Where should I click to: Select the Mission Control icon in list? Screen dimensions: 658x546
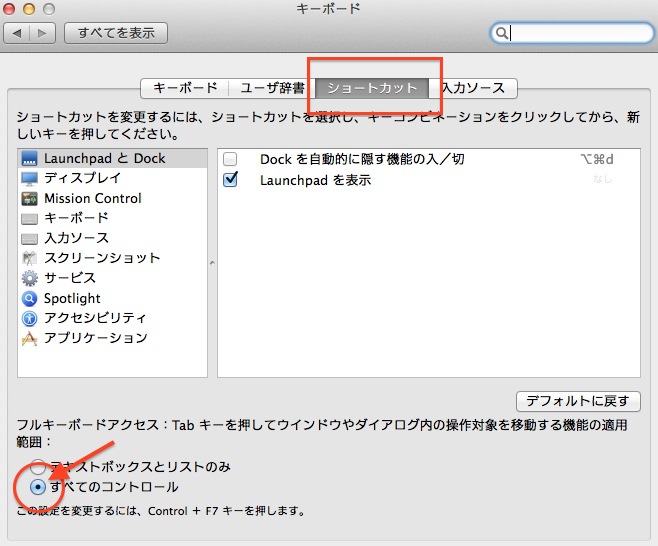[x=29, y=198]
